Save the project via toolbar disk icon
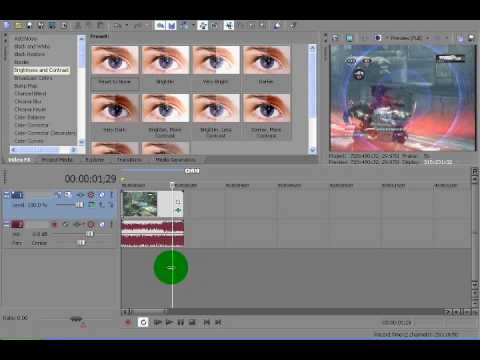 pos(30,26)
